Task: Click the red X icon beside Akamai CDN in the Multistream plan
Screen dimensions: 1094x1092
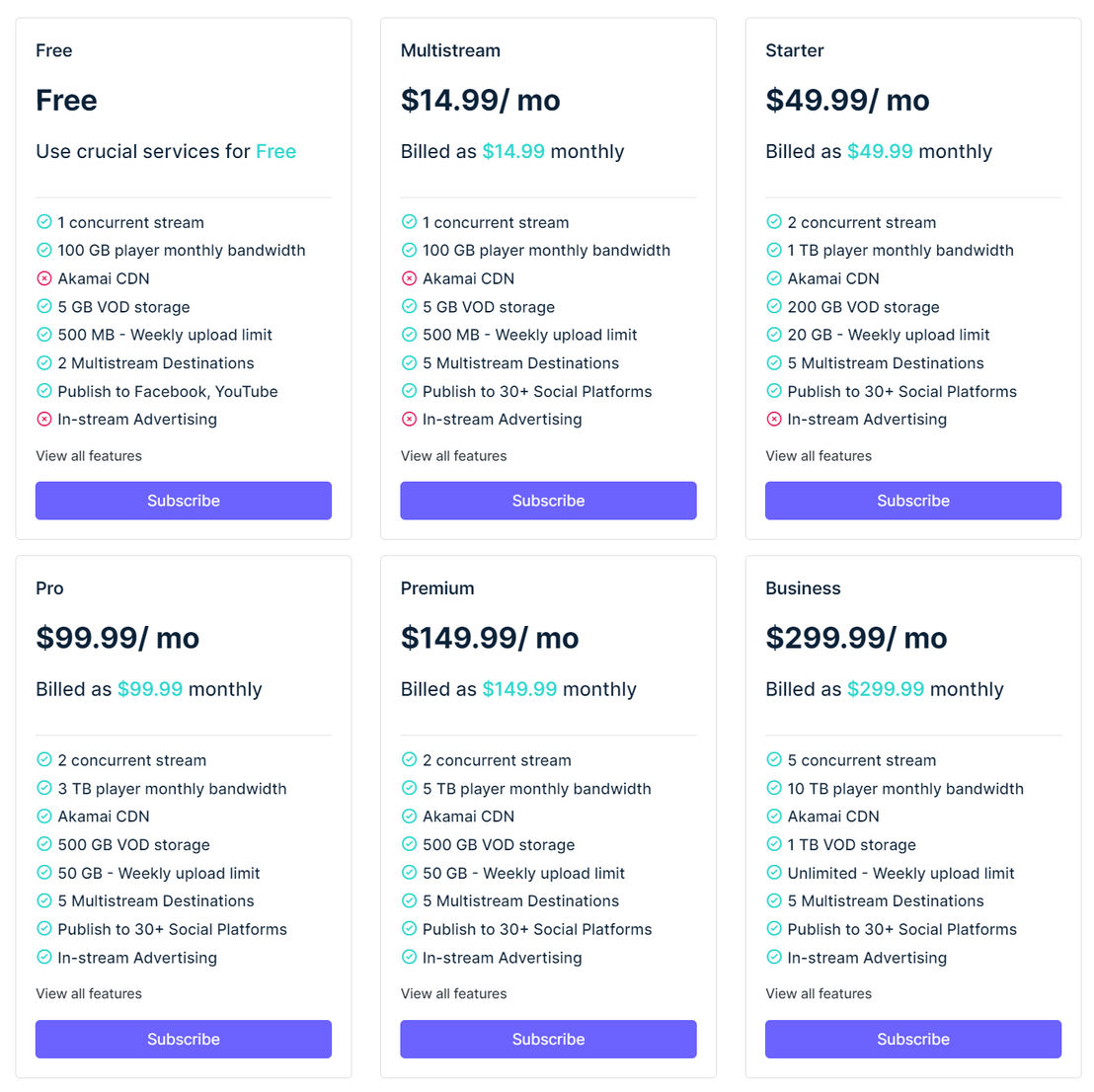Action: 409,278
